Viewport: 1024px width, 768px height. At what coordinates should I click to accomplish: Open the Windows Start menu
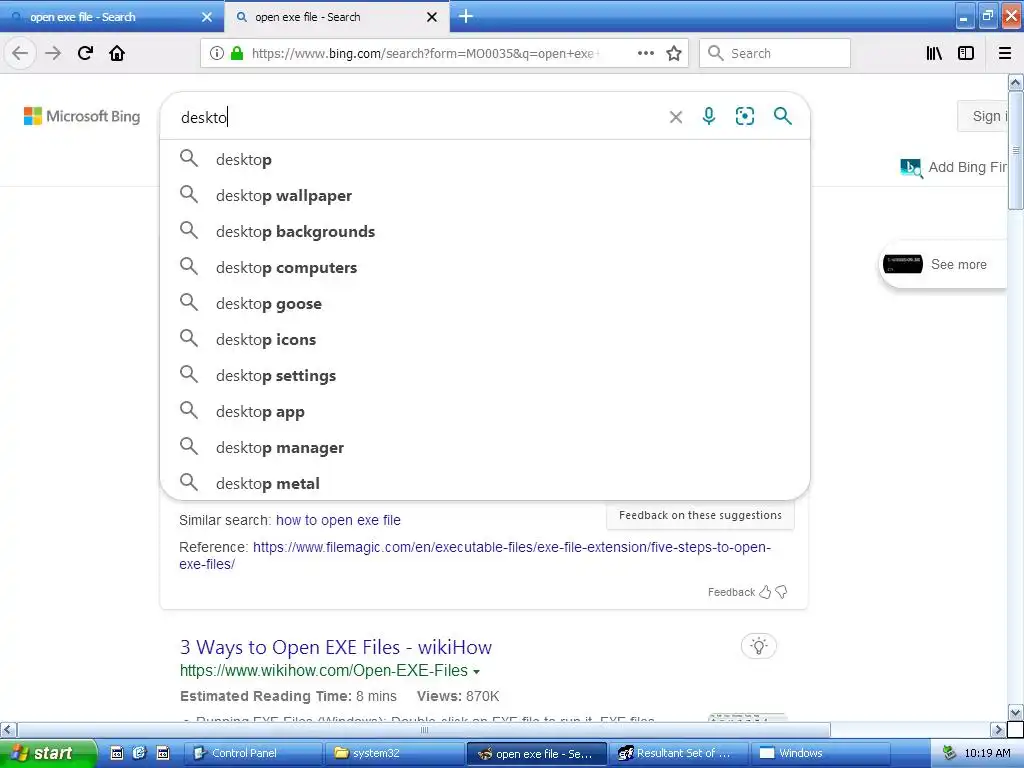47,753
